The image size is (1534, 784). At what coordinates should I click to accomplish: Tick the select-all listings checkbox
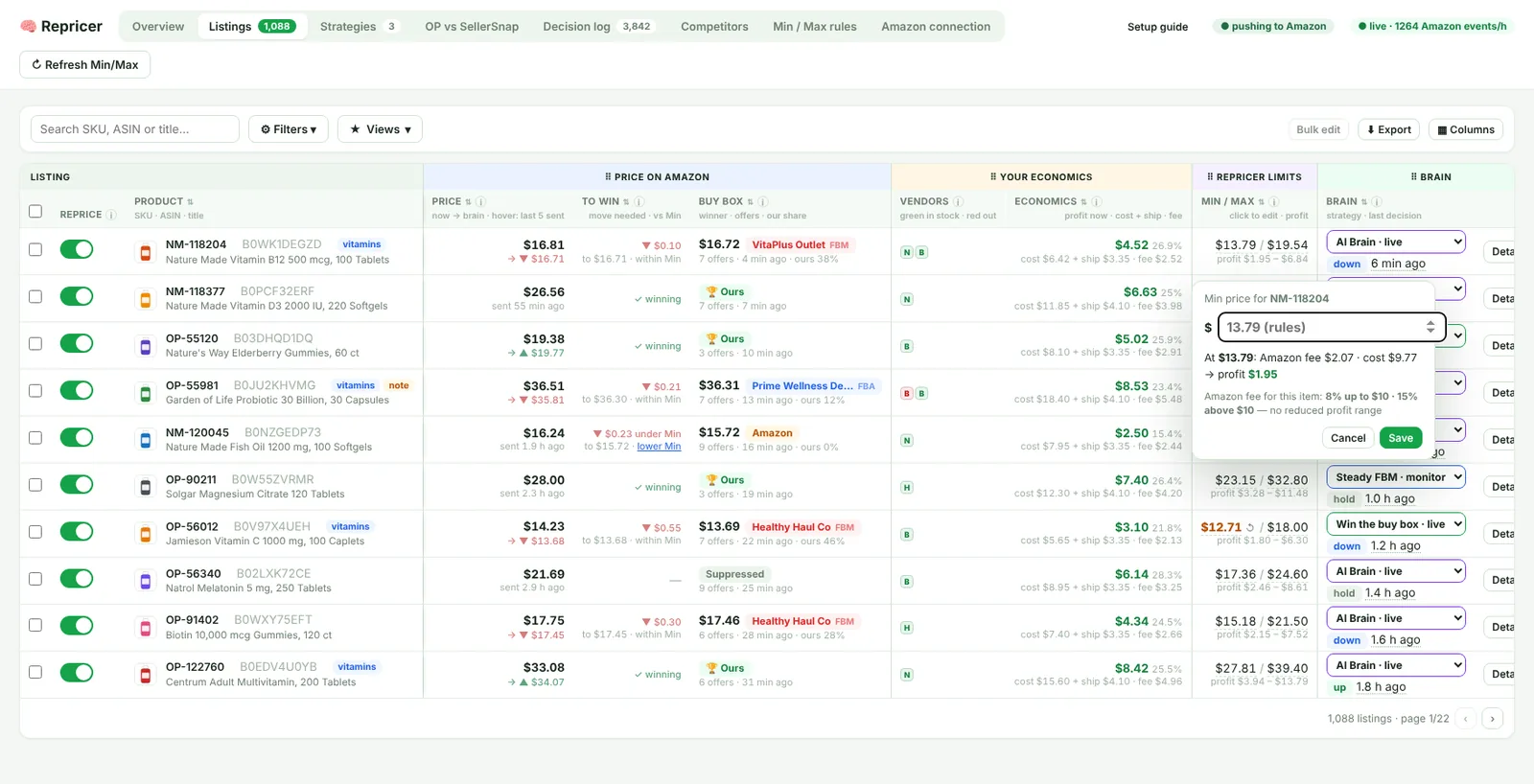tap(35, 211)
